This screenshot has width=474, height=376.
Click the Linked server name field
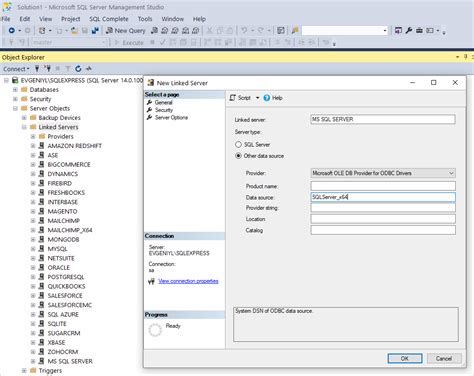click(x=383, y=119)
